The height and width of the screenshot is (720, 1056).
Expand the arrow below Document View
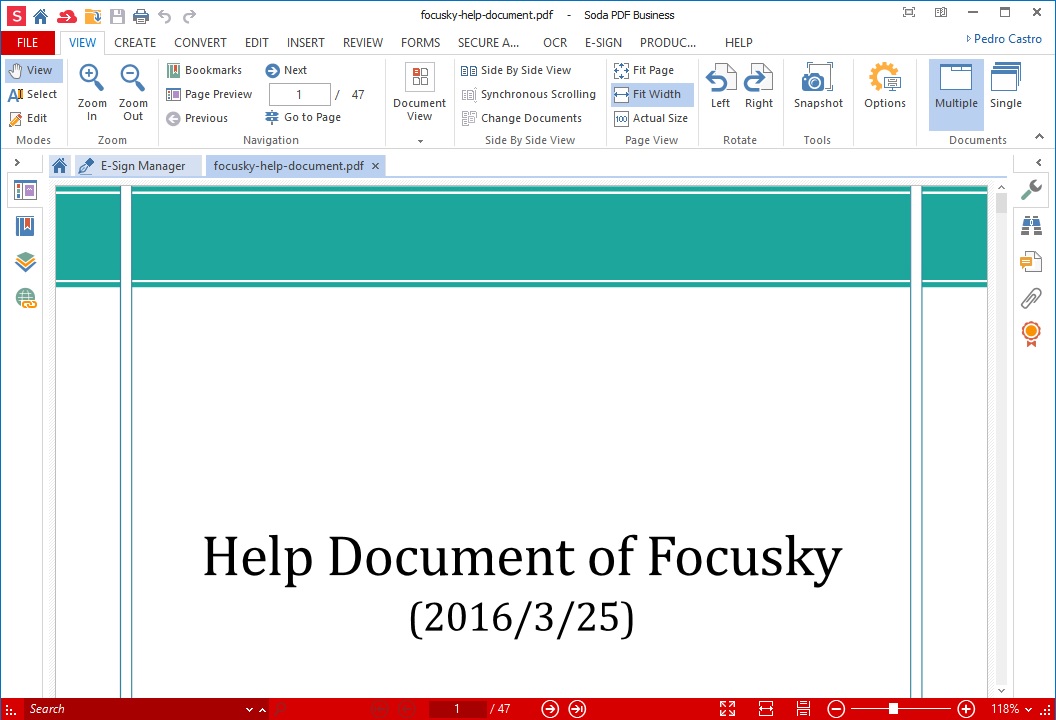(420, 141)
